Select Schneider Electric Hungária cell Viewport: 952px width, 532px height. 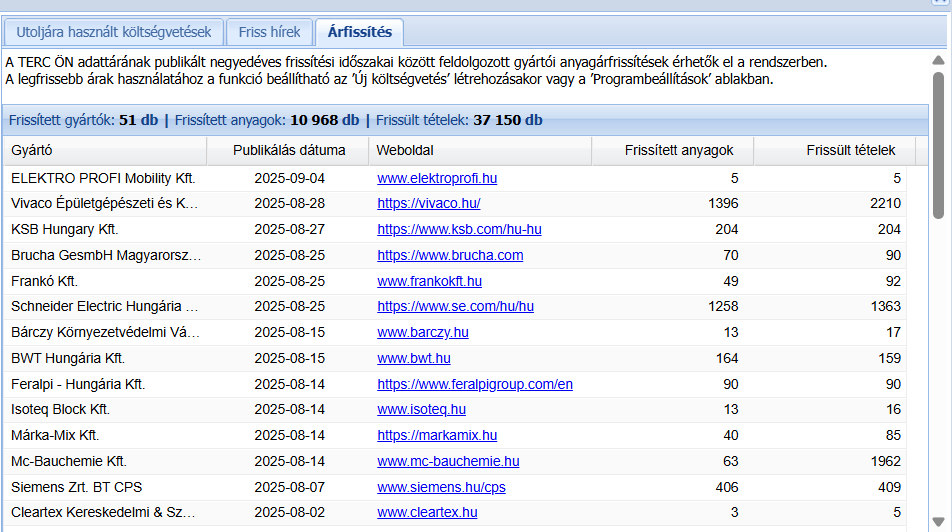point(104,307)
